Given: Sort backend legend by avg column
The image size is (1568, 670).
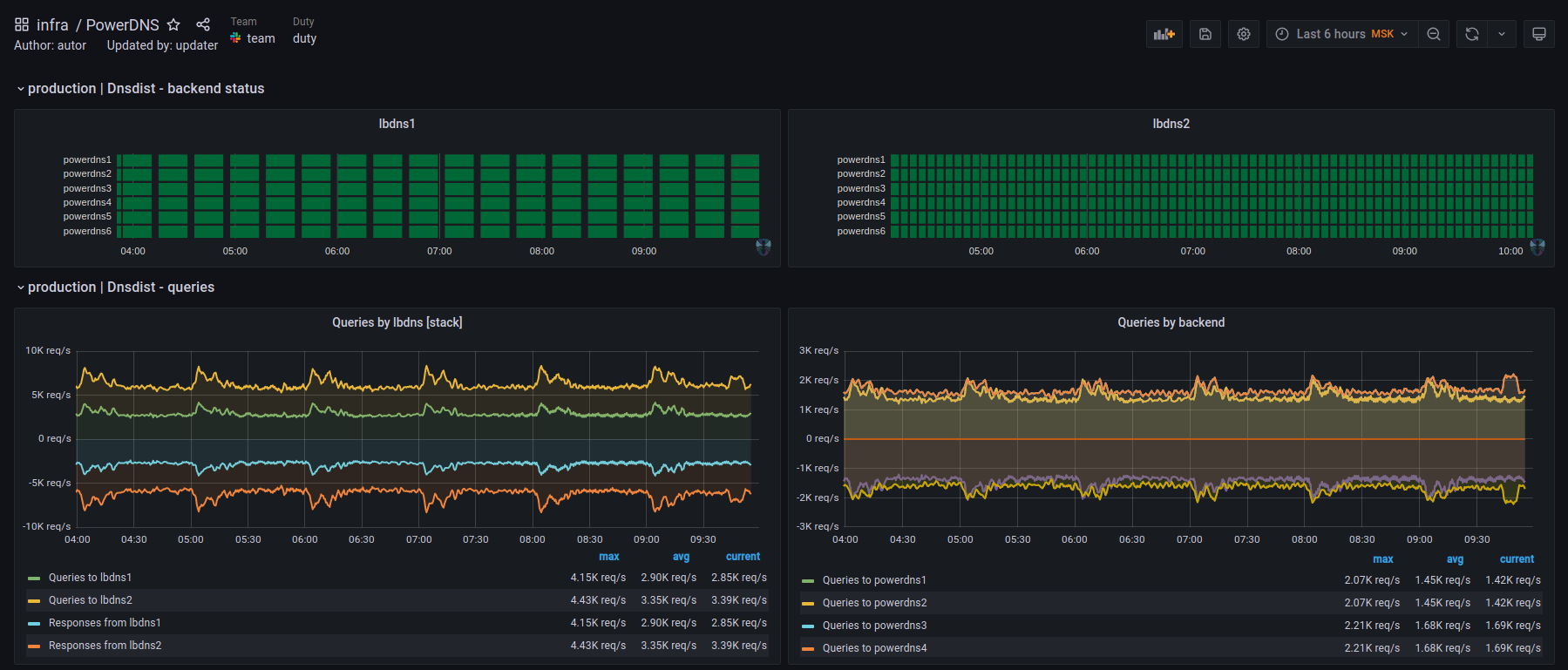Looking at the screenshot, I should 1455,559.
